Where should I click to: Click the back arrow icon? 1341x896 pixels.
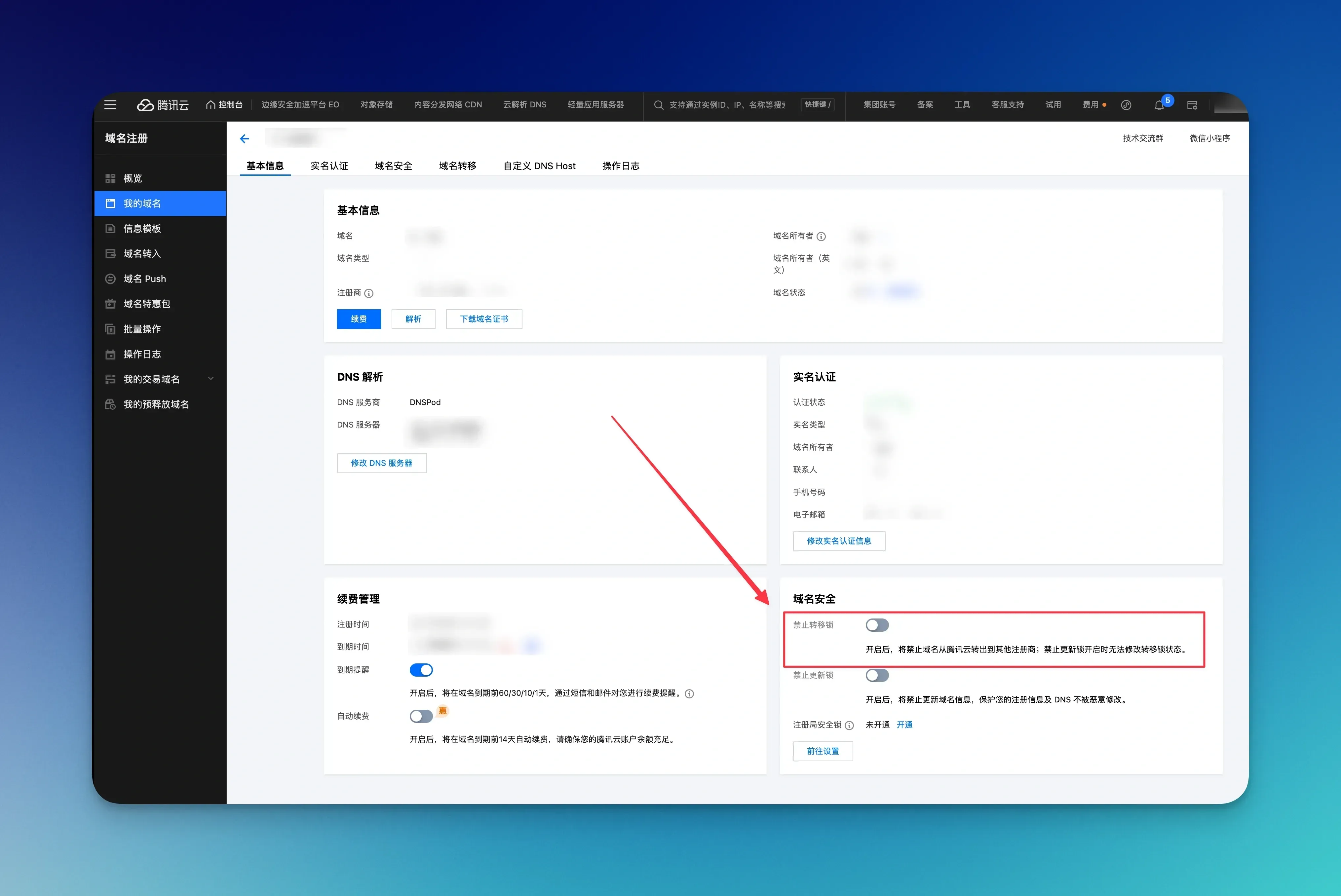245,138
